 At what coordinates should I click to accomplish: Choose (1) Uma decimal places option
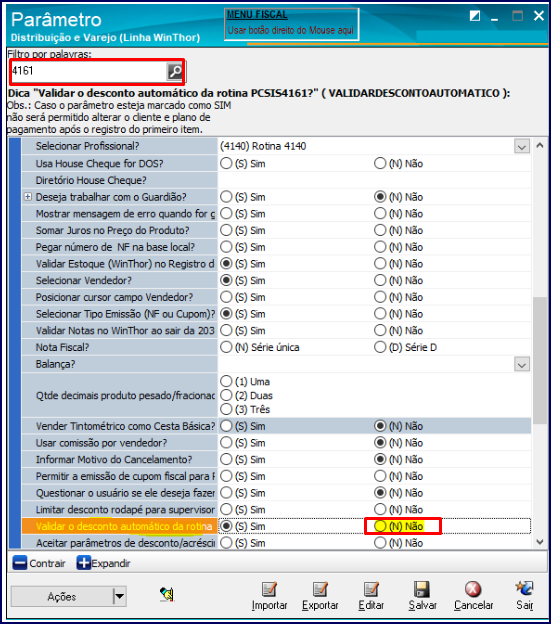226,381
